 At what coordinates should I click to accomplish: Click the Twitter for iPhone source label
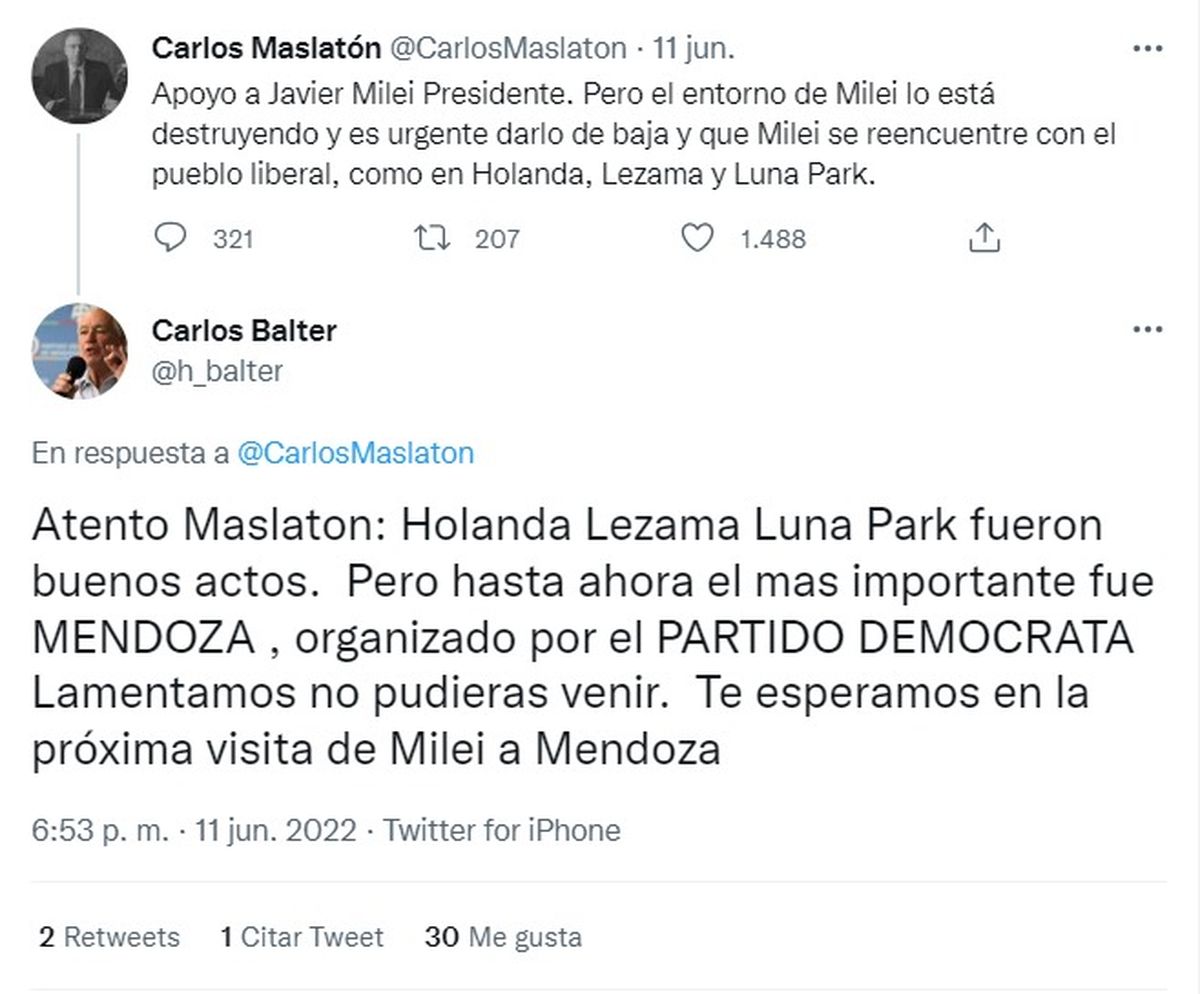(502, 830)
